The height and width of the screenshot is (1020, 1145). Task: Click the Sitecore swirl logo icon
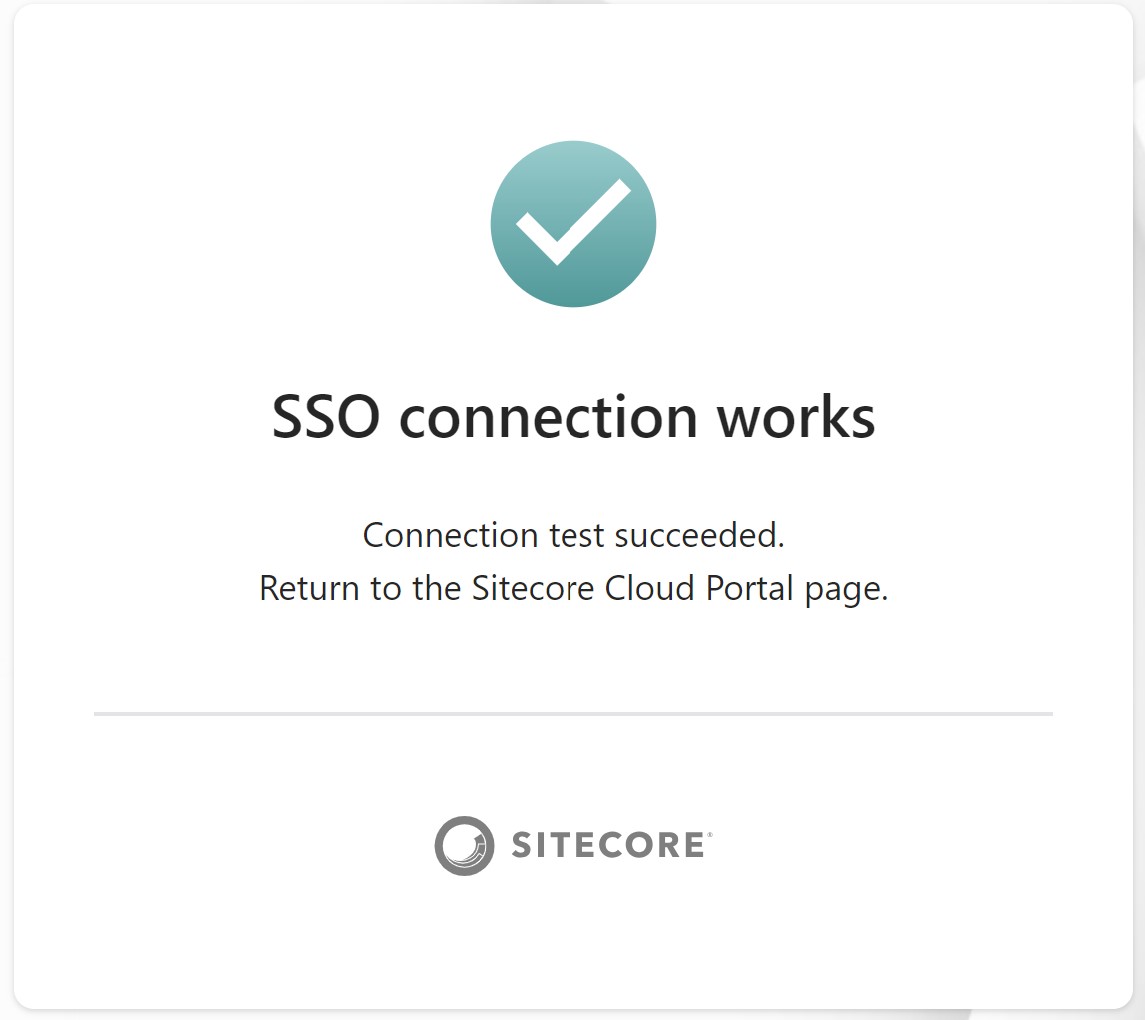[x=464, y=845]
